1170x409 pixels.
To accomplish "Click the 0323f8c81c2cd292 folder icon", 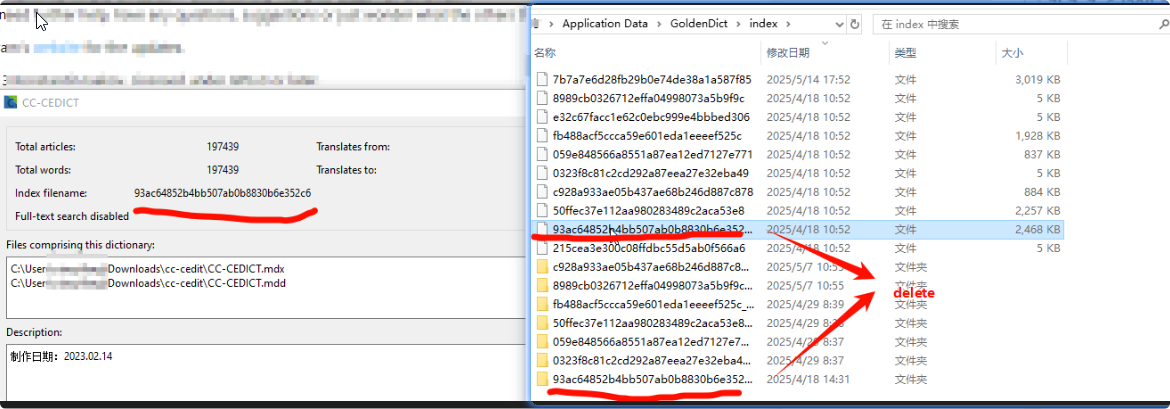I will click(542, 360).
